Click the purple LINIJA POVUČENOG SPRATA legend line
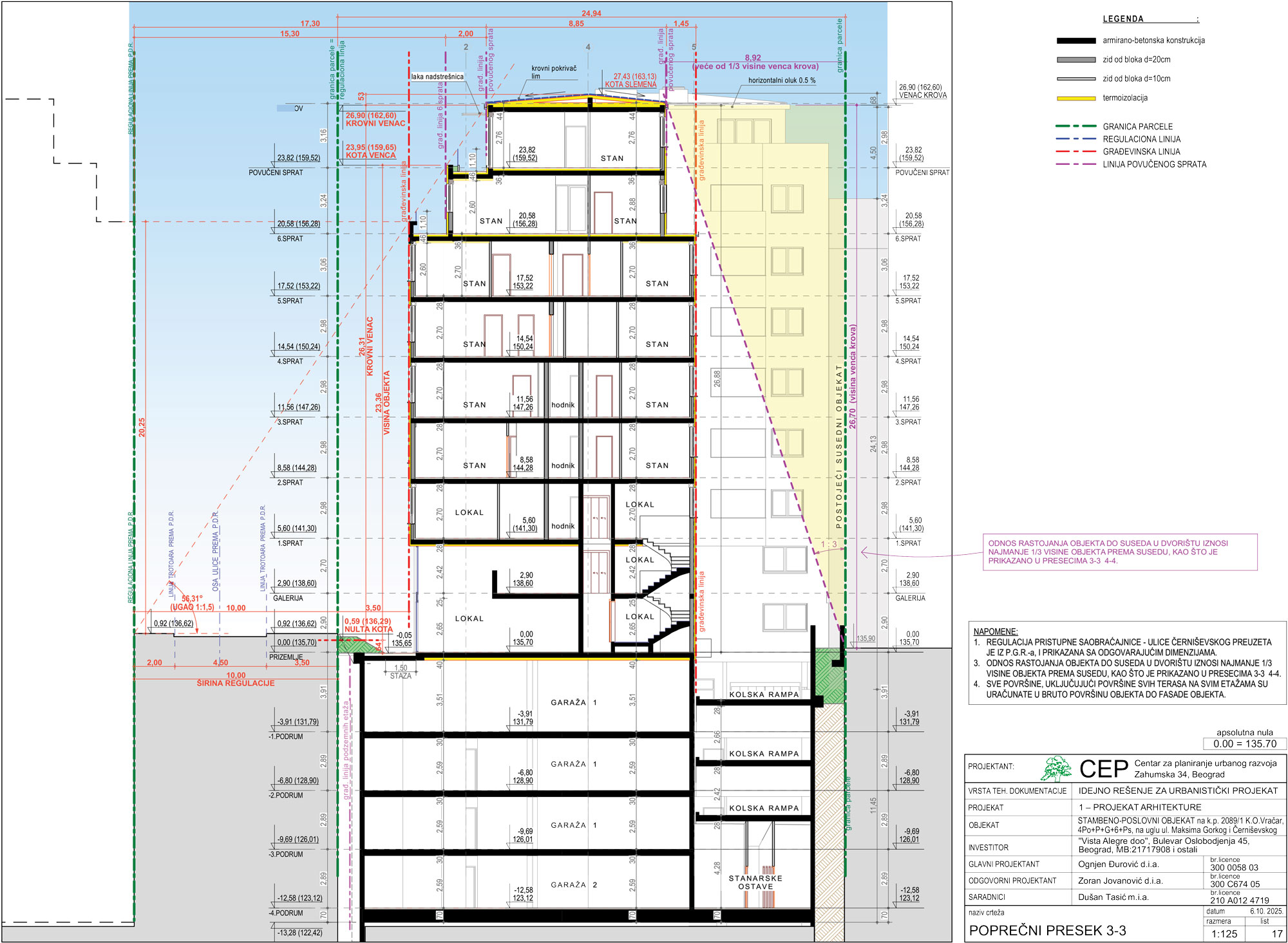The image size is (1288, 943). (x=1075, y=165)
